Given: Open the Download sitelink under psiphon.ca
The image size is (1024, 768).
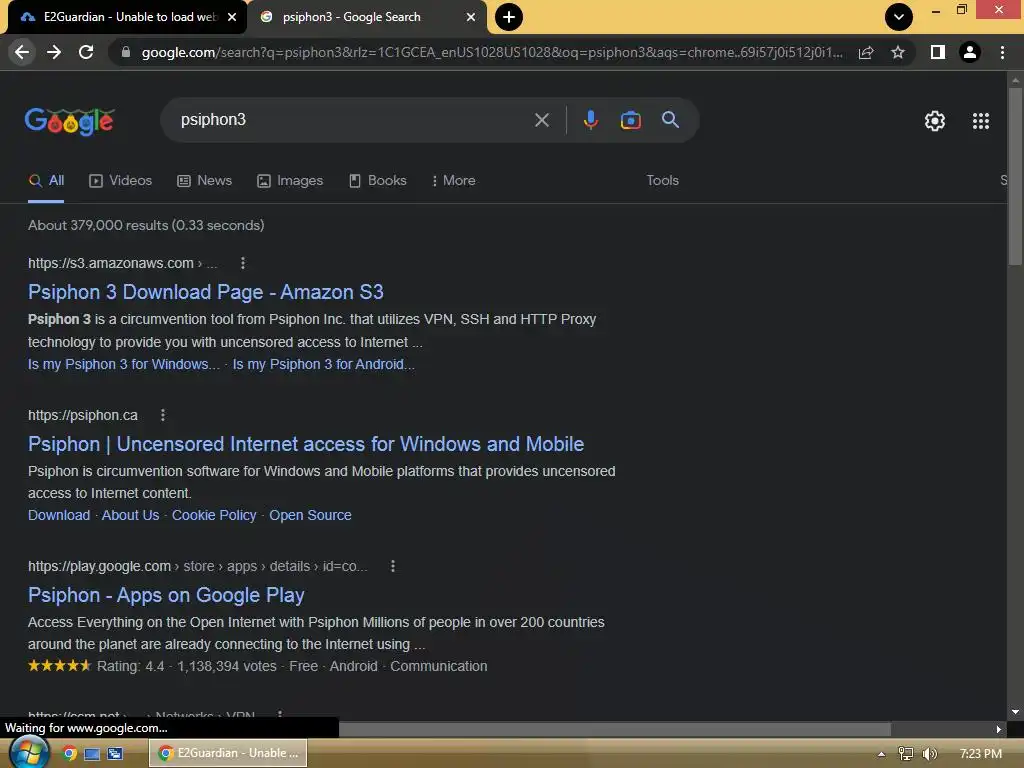Looking at the screenshot, I should [x=59, y=515].
